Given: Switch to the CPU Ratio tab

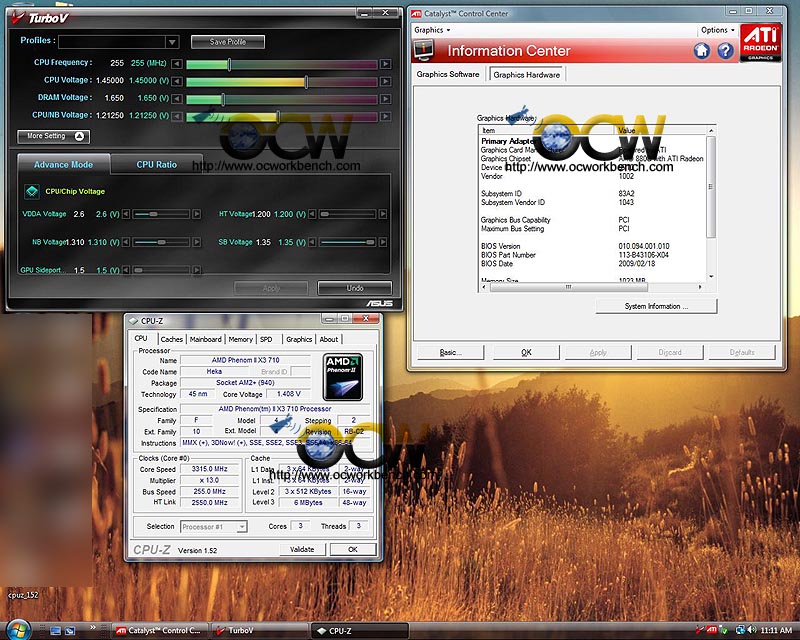Looking at the screenshot, I should click(157, 164).
